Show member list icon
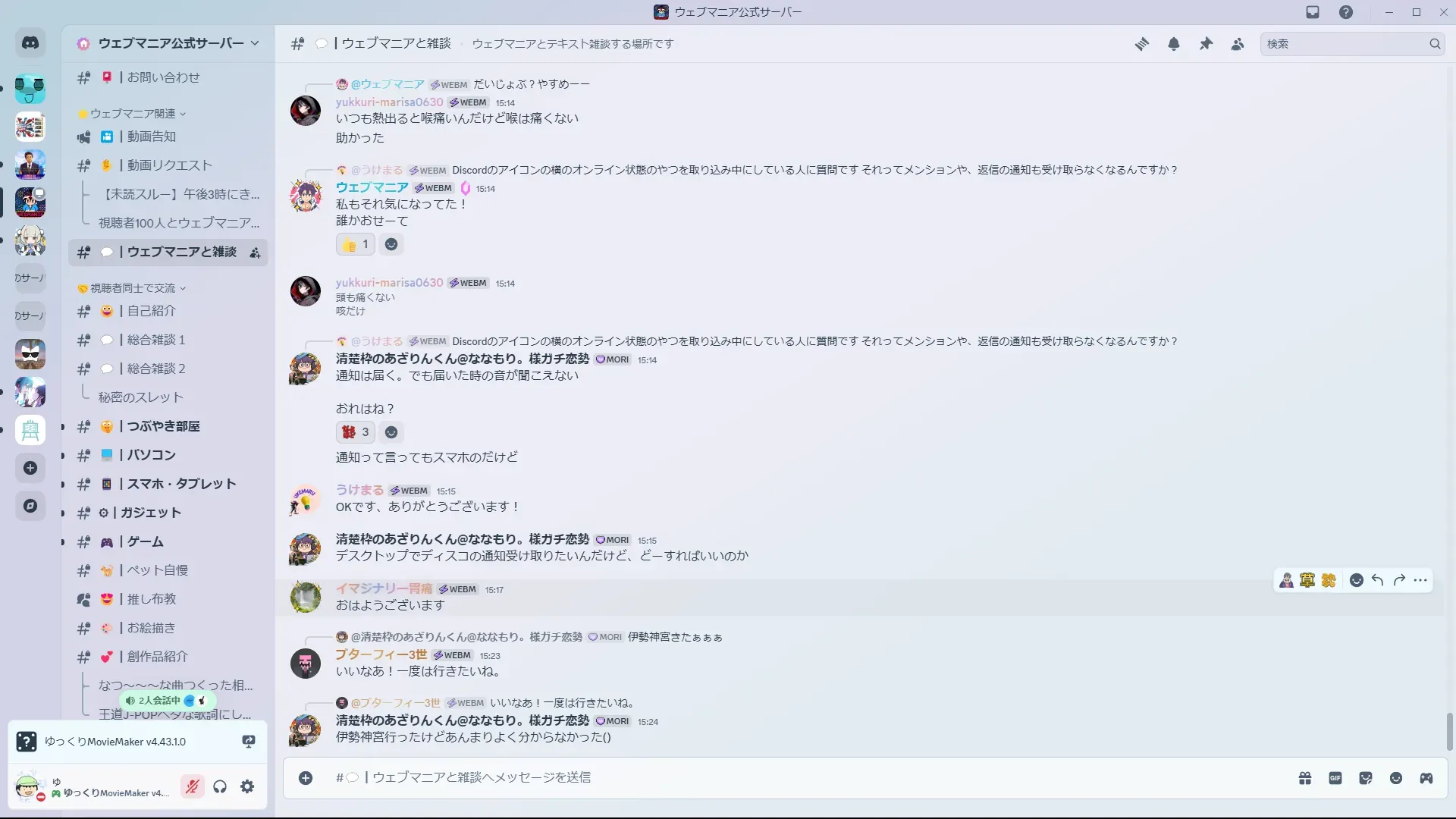1456x819 pixels. pyautogui.click(x=1238, y=44)
